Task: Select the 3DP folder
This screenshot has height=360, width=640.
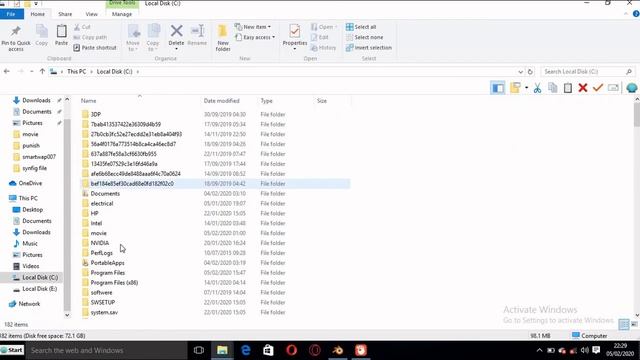Action: click(x=96, y=114)
